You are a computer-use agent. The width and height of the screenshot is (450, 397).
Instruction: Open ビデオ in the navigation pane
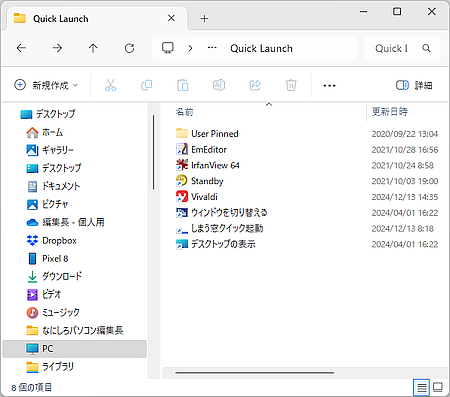click(x=44, y=294)
